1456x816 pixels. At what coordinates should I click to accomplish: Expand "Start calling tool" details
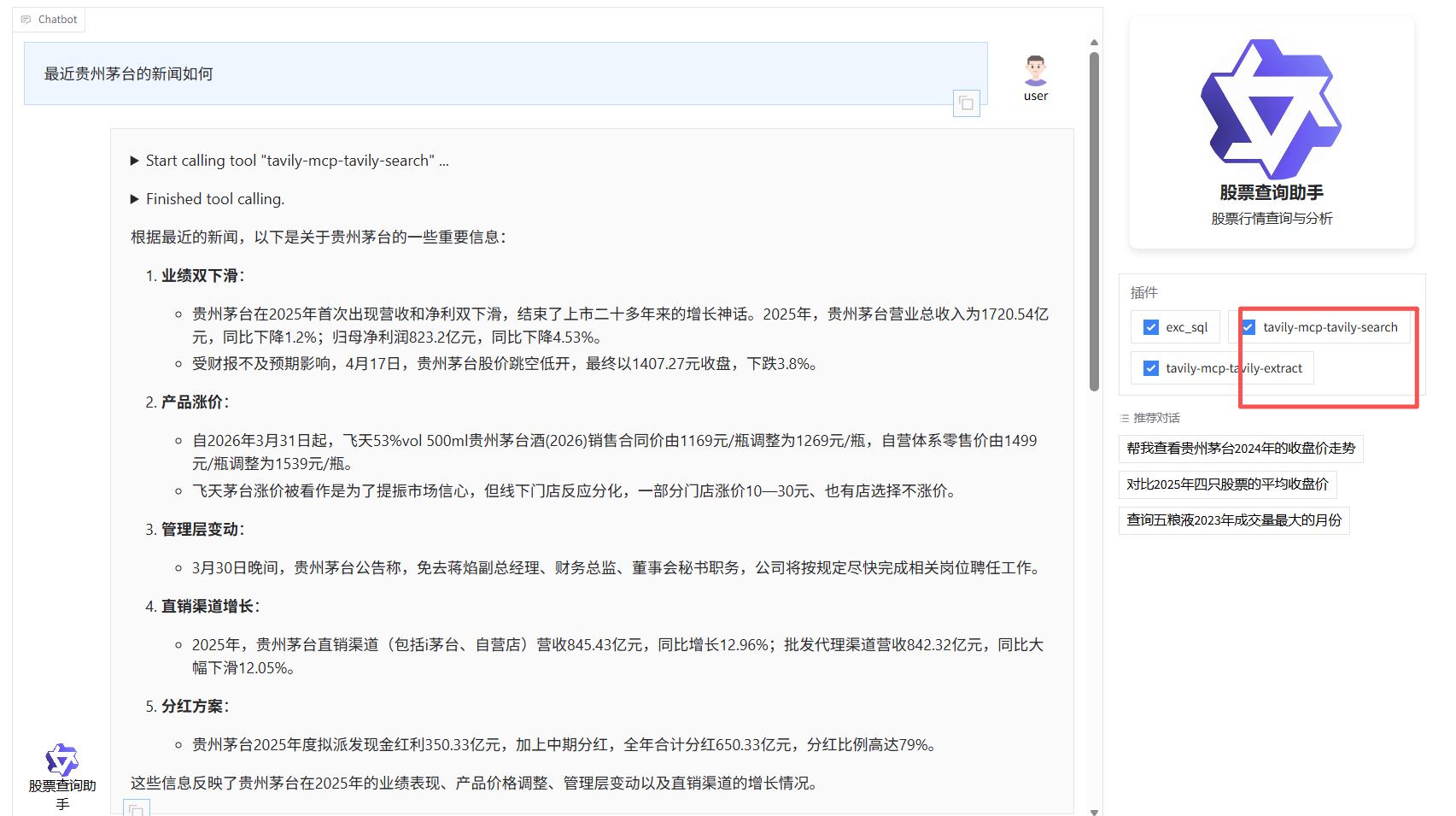[x=289, y=161]
